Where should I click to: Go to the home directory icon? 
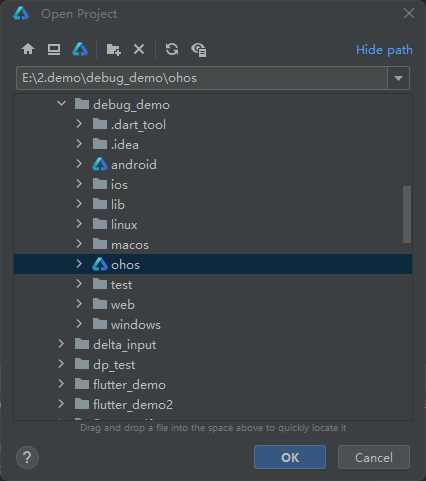(28, 49)
